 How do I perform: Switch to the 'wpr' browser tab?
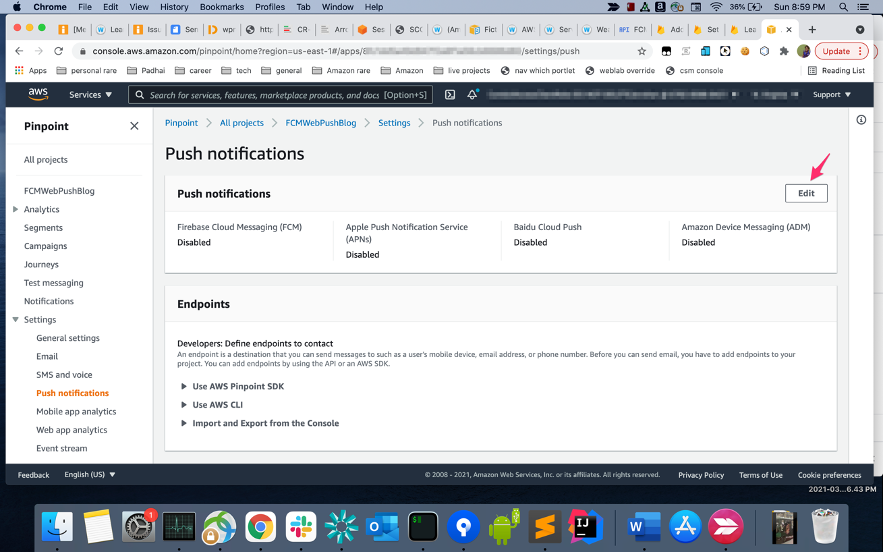pos(222,29)
